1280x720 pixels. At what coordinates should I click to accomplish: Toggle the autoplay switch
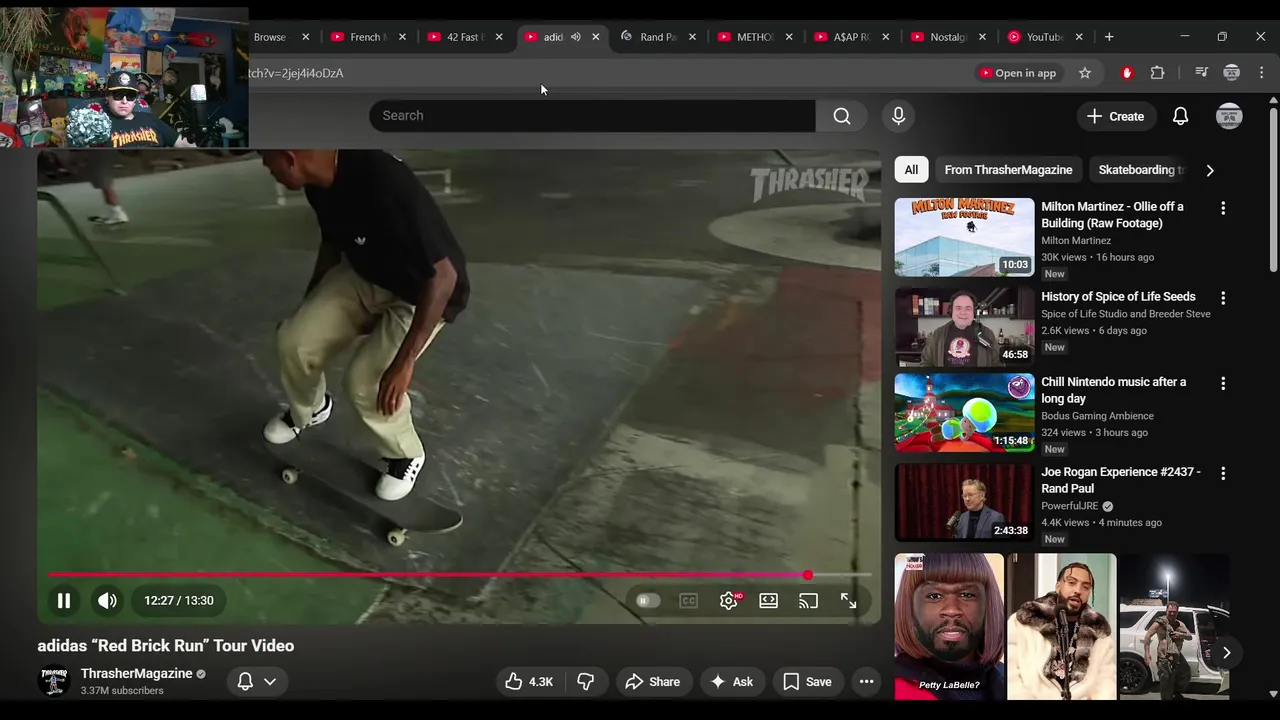click(648, 601)
